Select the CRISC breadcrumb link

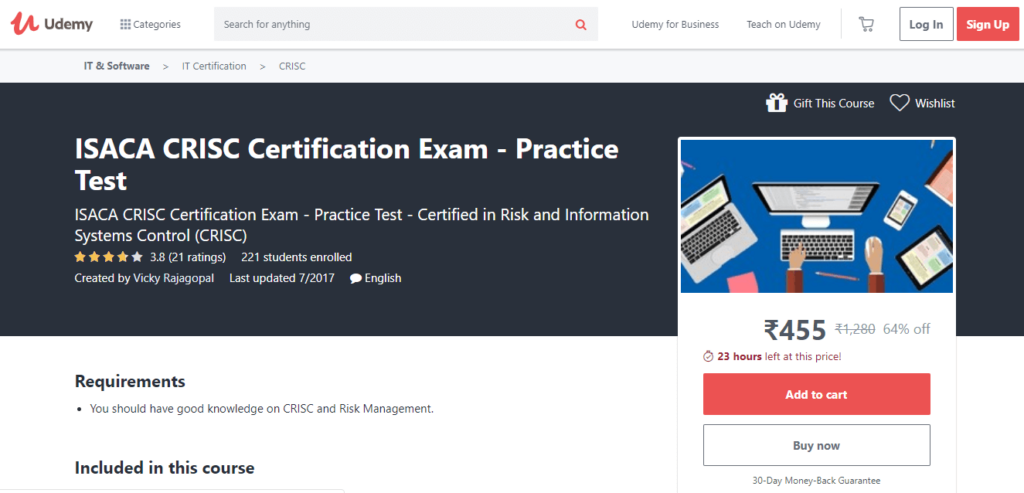[293, 66]
